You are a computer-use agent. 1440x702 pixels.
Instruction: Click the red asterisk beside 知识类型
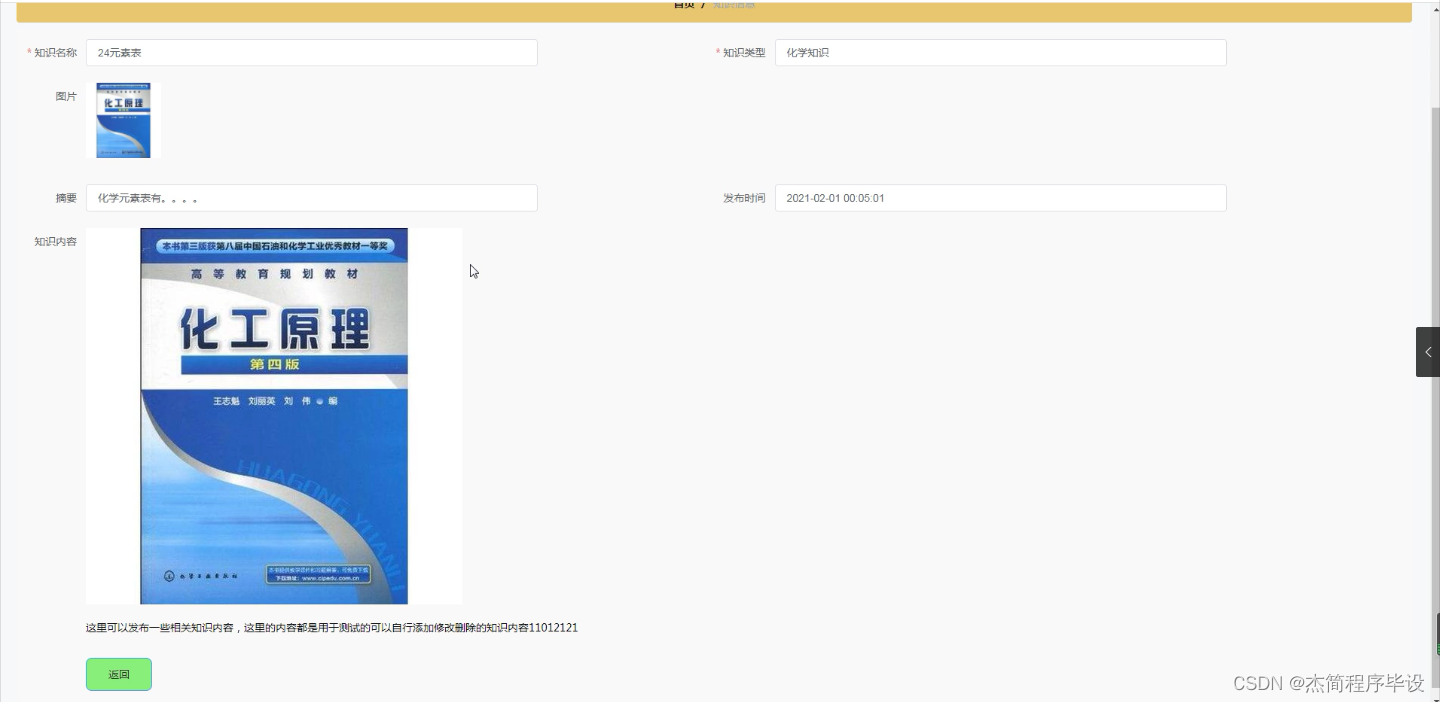(x=717, y=52)
